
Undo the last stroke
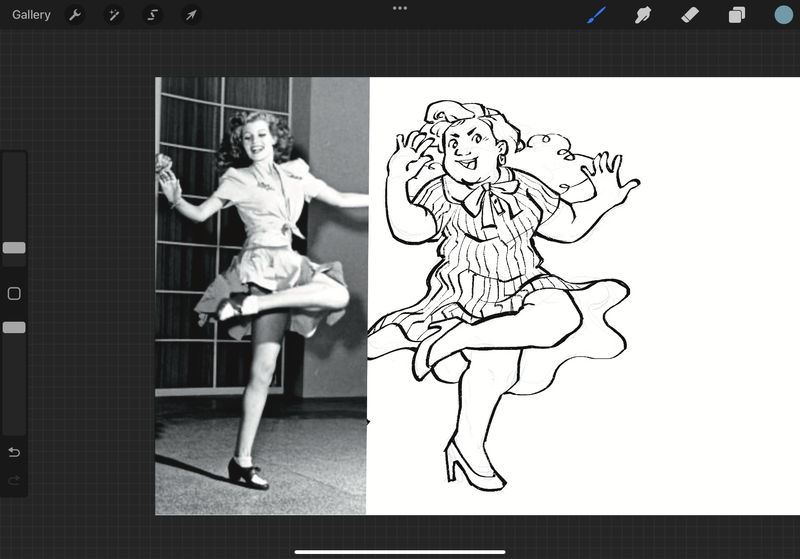[14, 452]
